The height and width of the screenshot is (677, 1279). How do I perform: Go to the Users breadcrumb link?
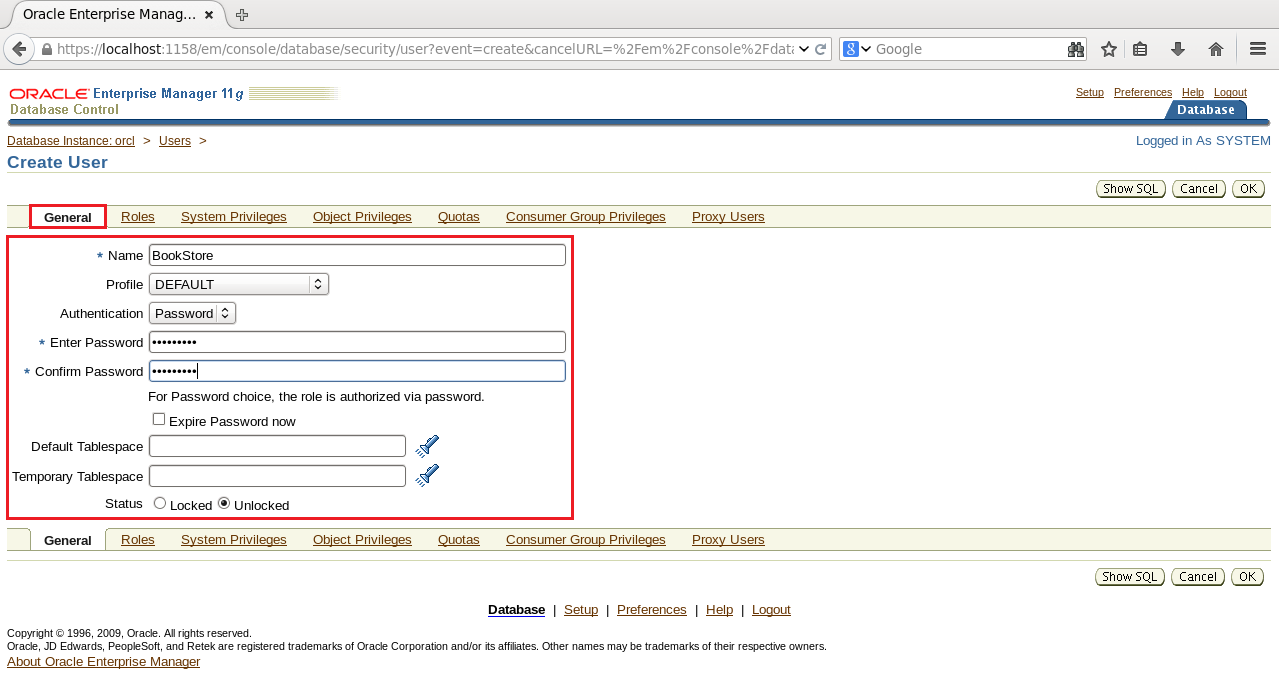[175, 141]
